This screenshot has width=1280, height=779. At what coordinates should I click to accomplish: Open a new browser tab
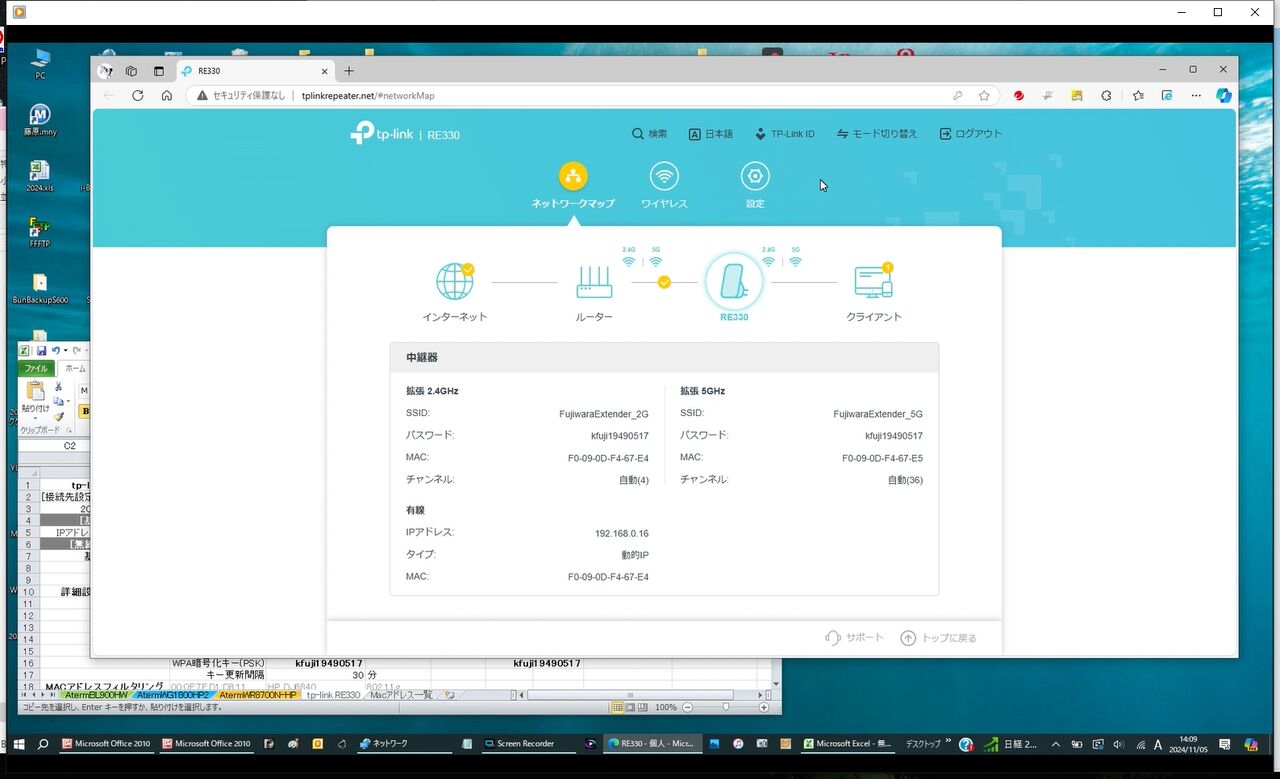coord(349,71)
